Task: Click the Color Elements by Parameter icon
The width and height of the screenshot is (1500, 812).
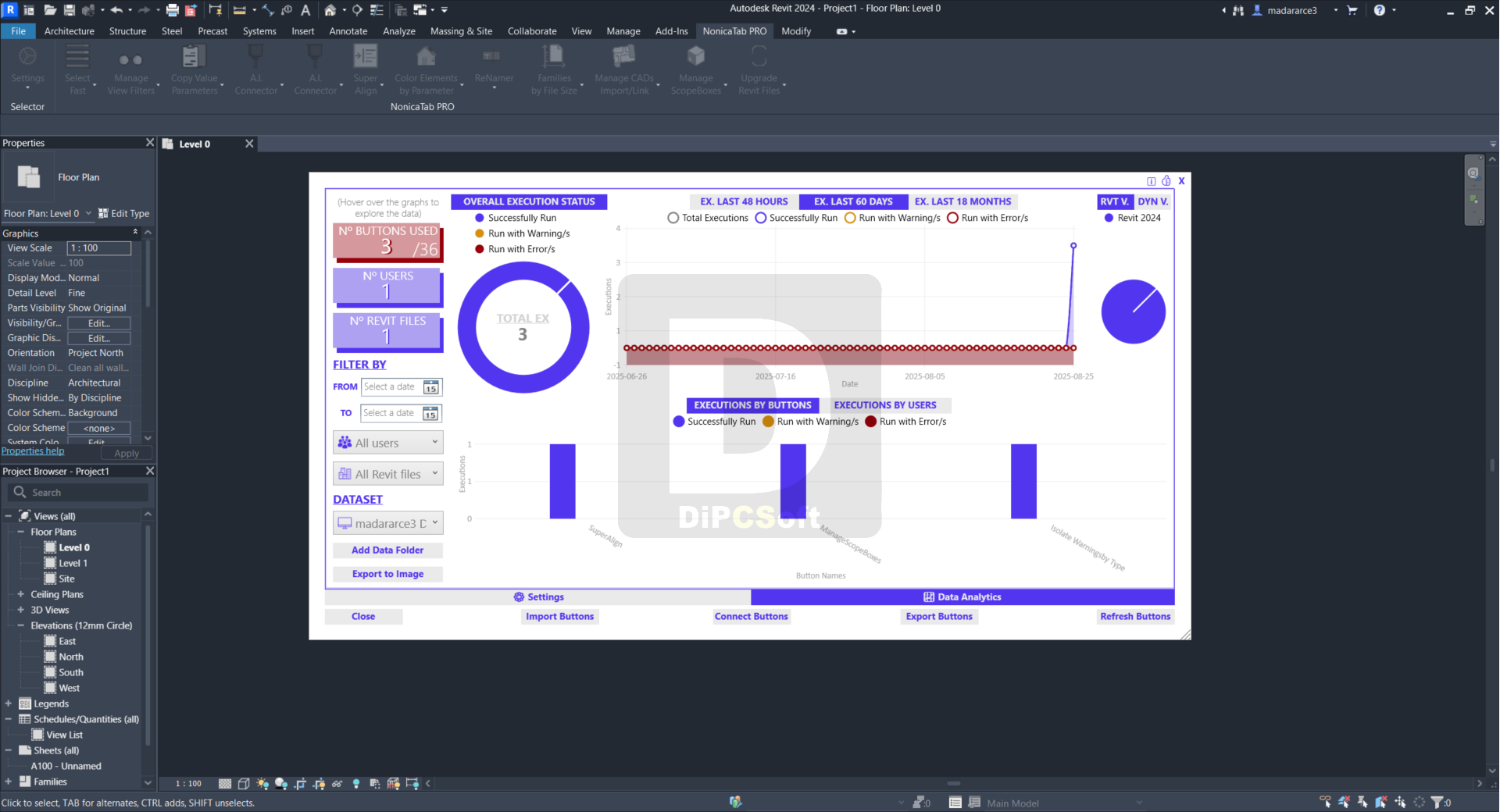Action: tap(426, 56)
